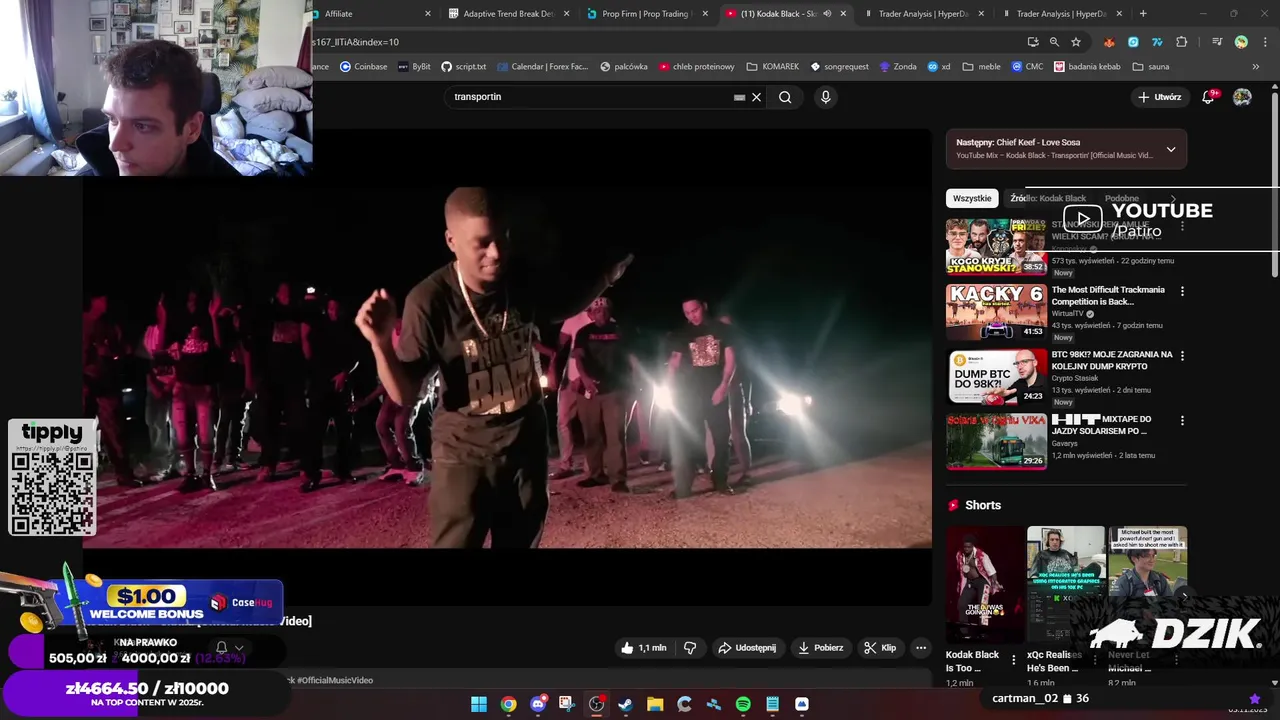Open on-screen keyboard icon in search
Image resolution: width=1280 pixels, height=720 pixels.
(739, 97)
